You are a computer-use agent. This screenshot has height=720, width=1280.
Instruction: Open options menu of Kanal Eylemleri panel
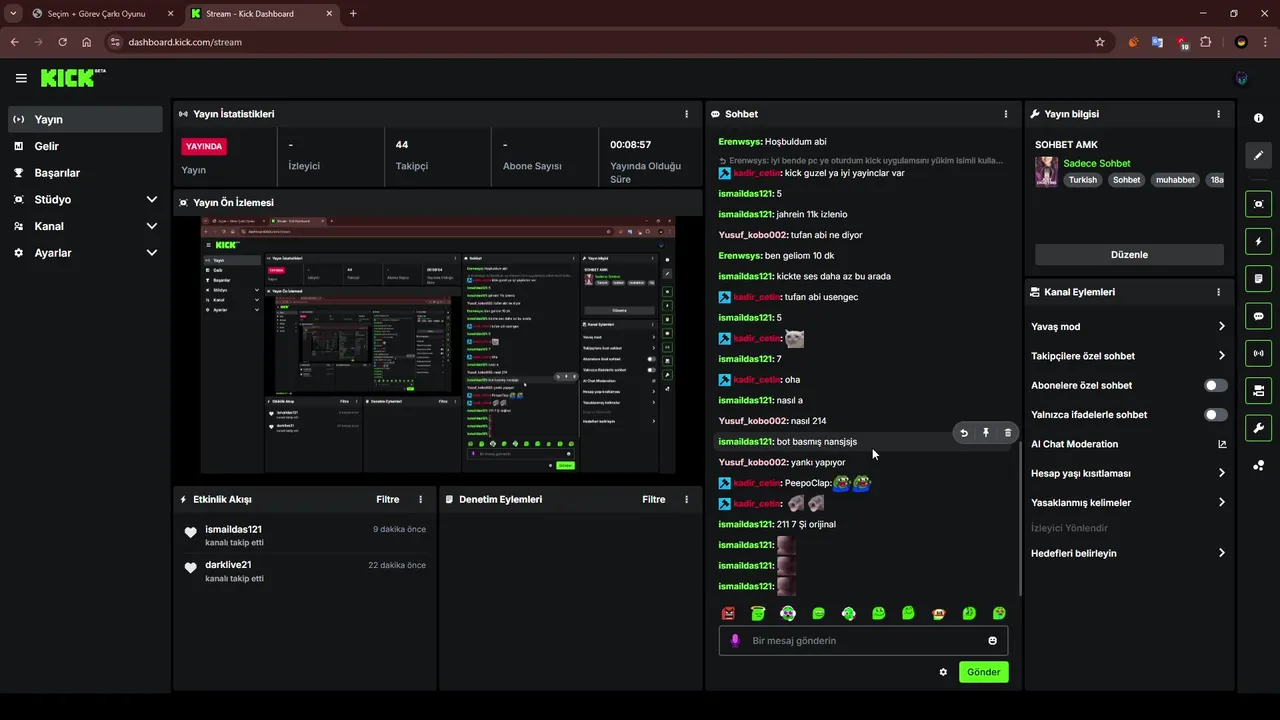click(x=1218, y=292)
